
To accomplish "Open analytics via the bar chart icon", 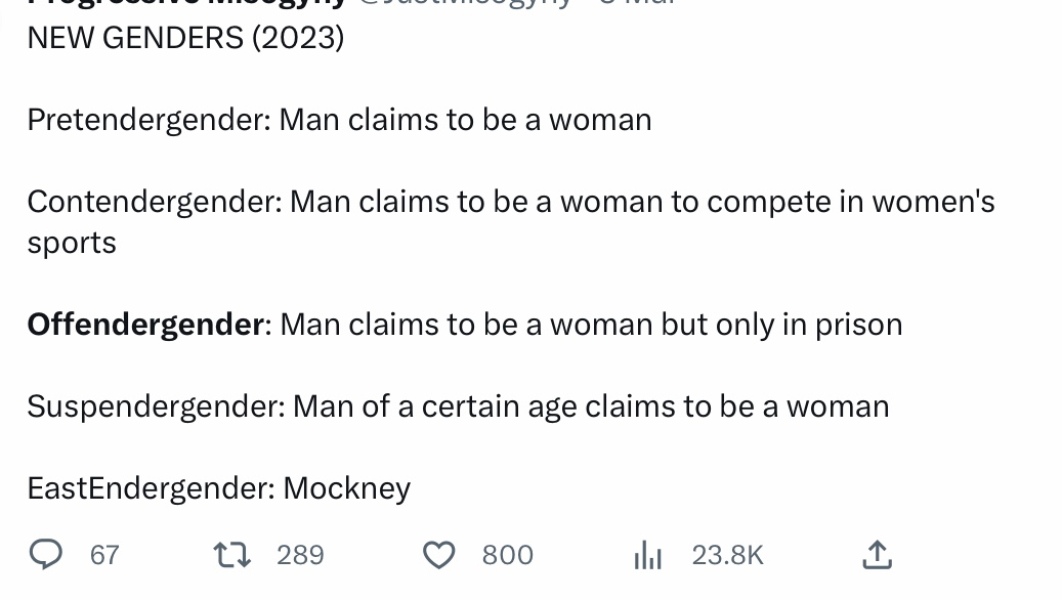I will click(x=648, y=554).
